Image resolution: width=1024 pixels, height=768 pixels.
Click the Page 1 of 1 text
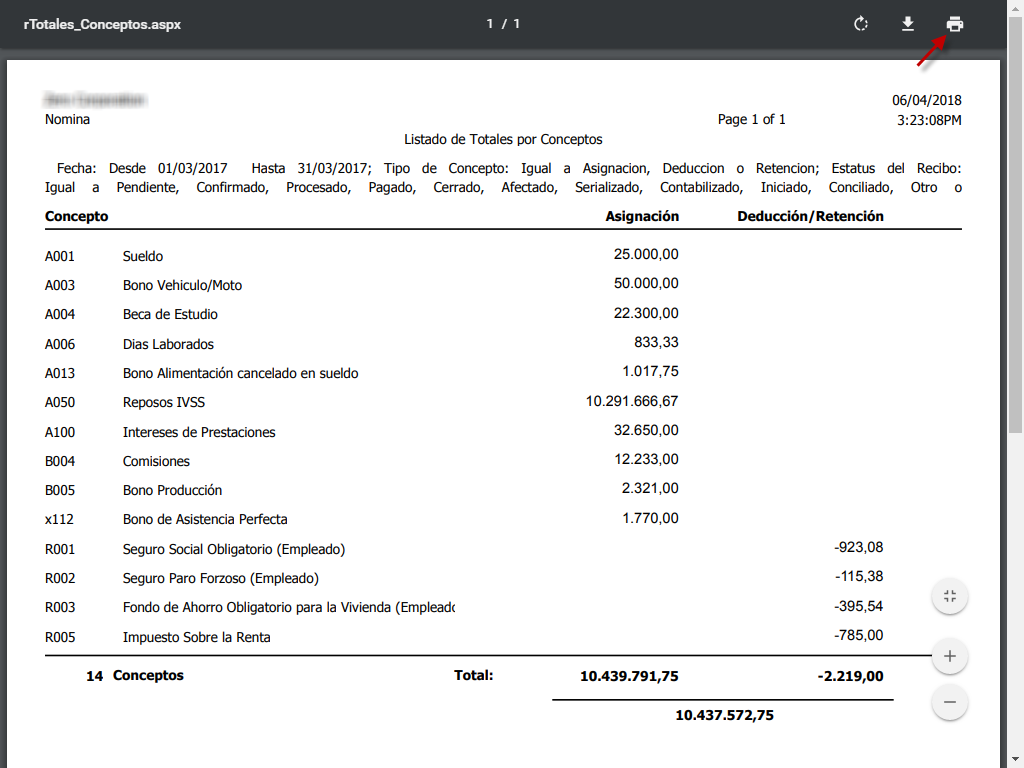point(751,119)
